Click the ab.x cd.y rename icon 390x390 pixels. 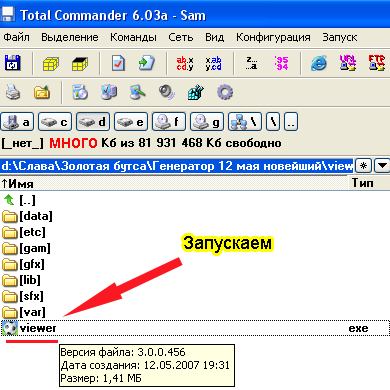click(x=185, y=63)
